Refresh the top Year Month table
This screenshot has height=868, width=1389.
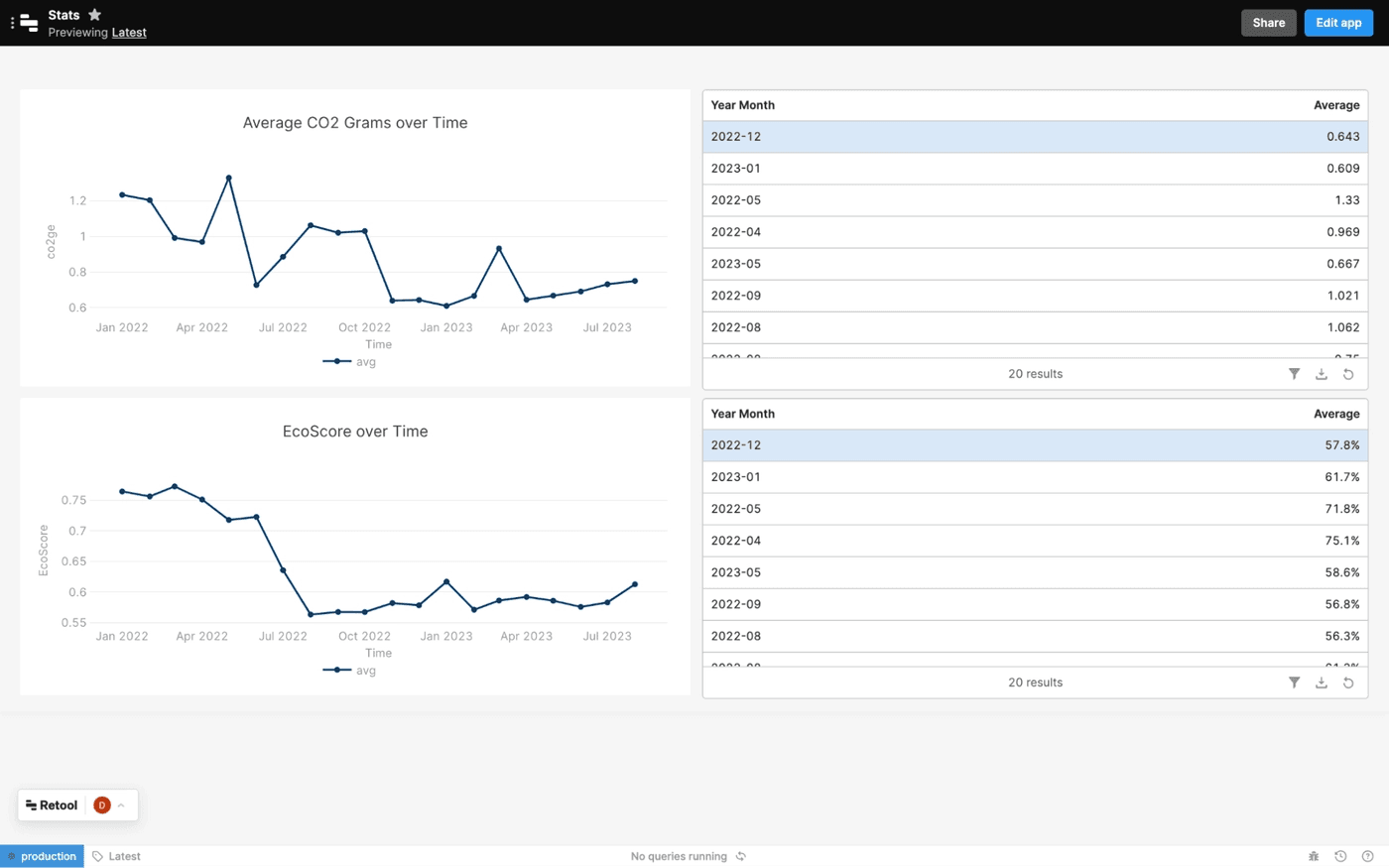click(1348, 374)
